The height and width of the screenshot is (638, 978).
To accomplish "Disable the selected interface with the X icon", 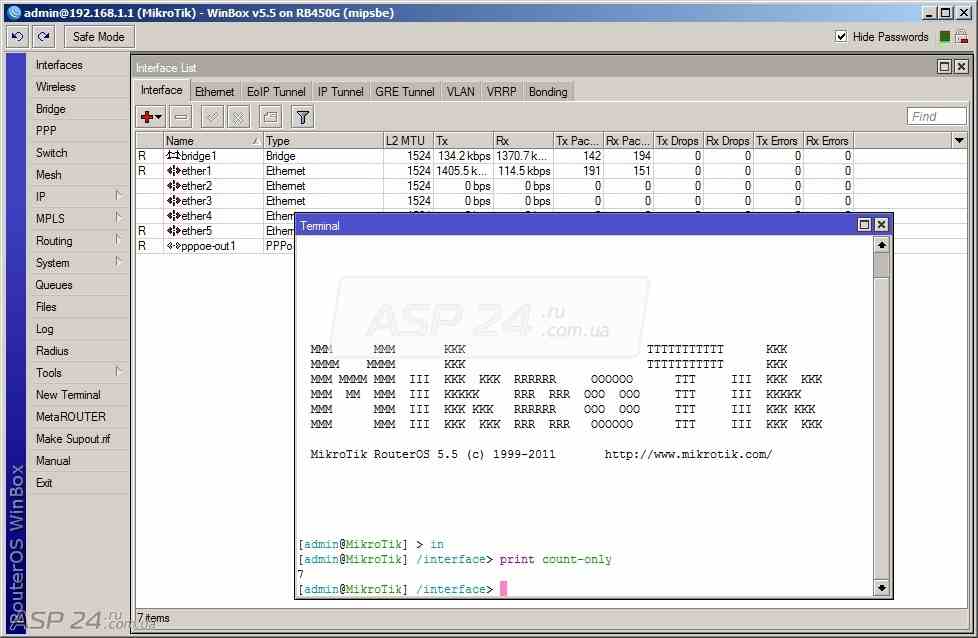I will pos(238,116).
